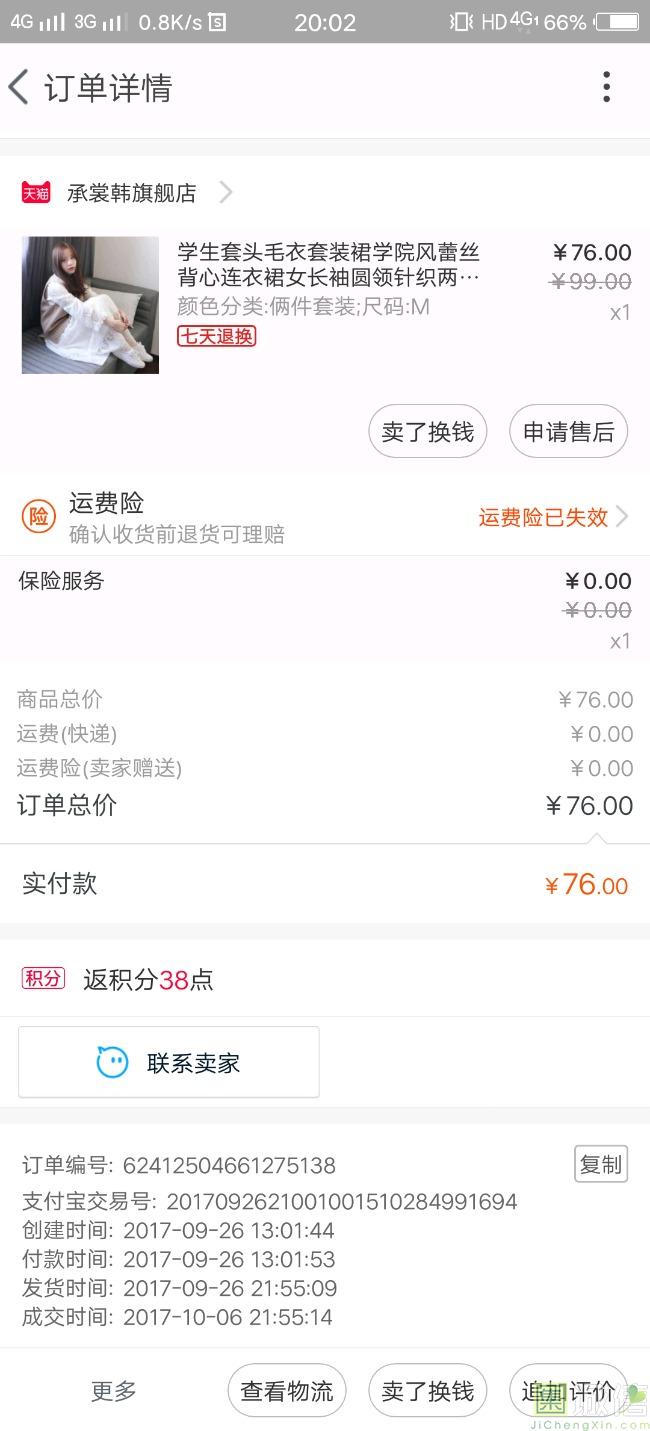Tap the red Tmall store logo
Viewport: 650px width, 1431px height.
(36, 193)
